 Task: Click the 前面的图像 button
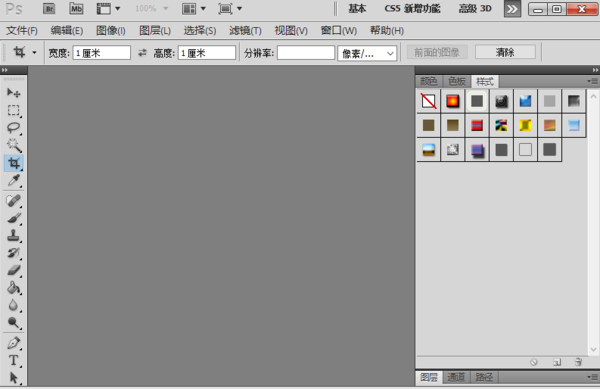point(437,52)
